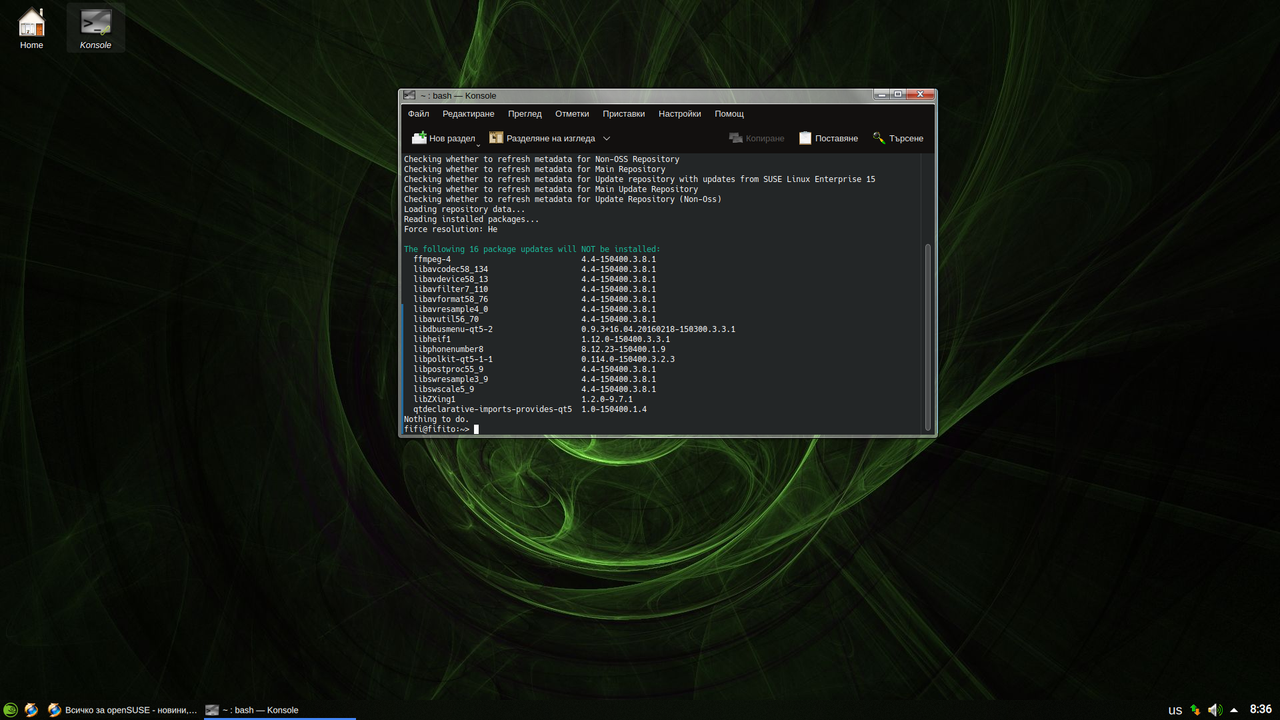This screenshot has height=720, width=1280.
Task: Open the Файл menu
Action: [418, 114]
